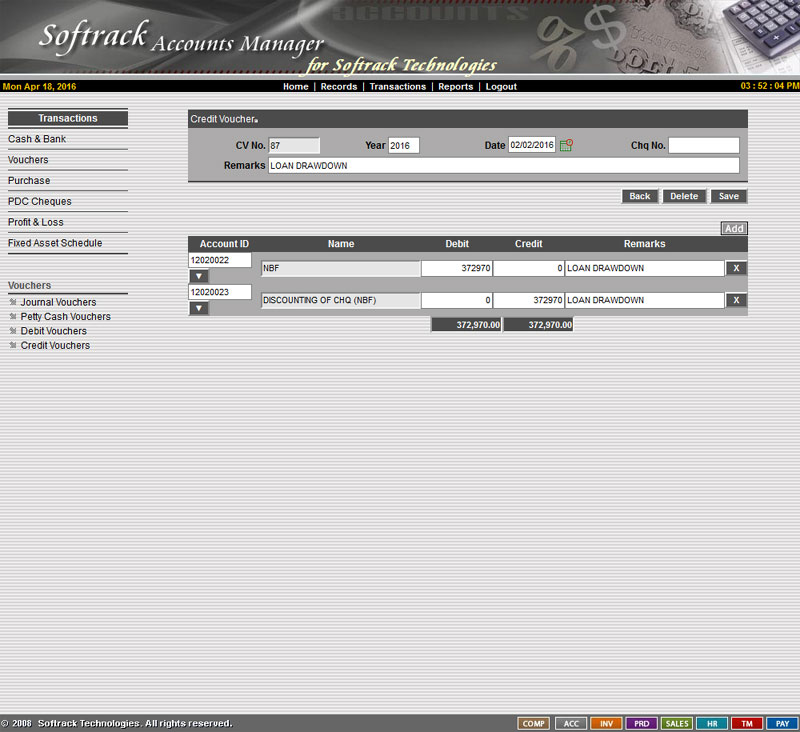The width and height of the screenshot is (800, 732).
Task: Open the INV module badge
Action: pyautogui.click(x=606, y=723)
